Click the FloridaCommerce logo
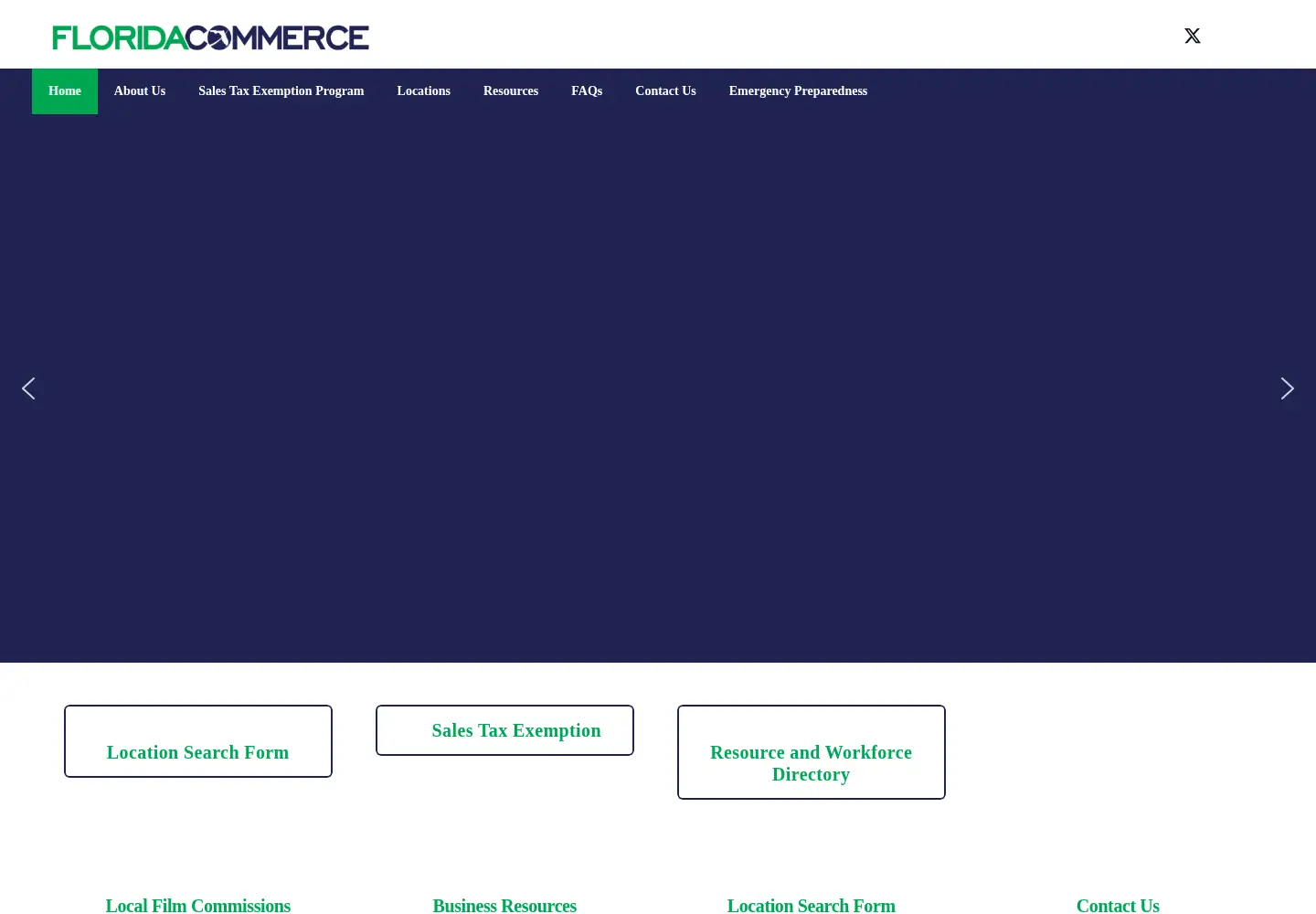 click(x=211, y=37)
